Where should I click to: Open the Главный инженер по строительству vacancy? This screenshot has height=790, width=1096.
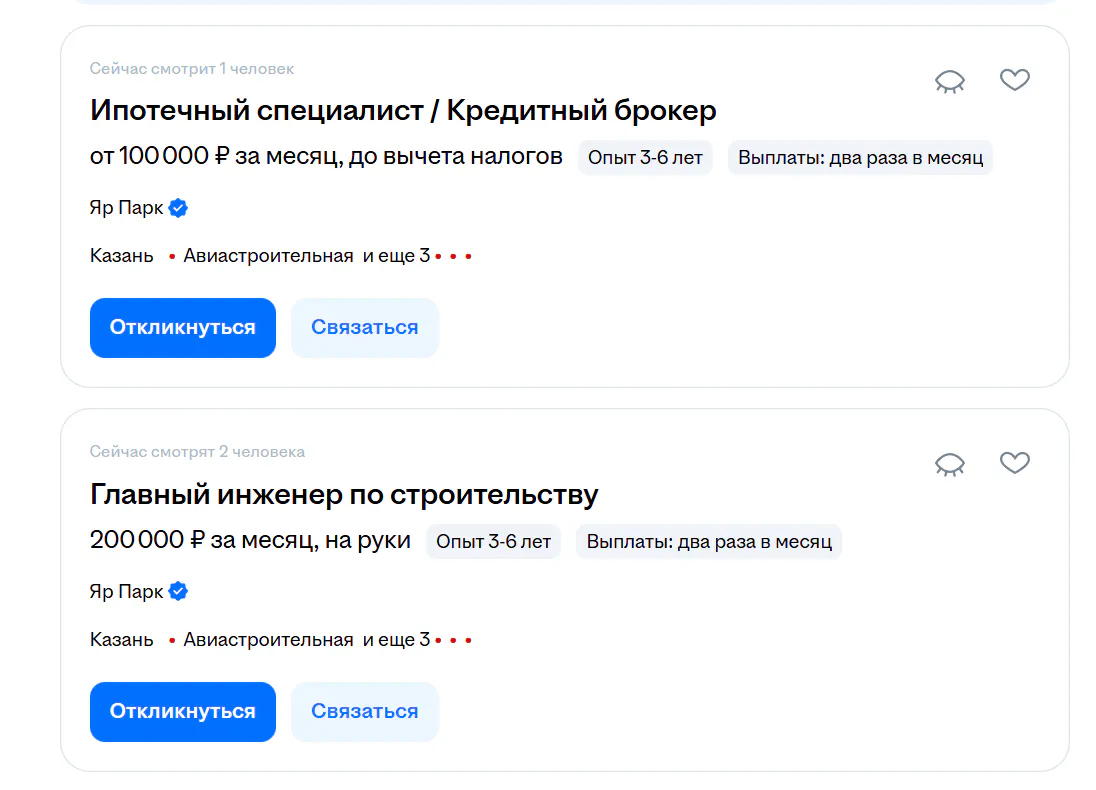[344, 494]
